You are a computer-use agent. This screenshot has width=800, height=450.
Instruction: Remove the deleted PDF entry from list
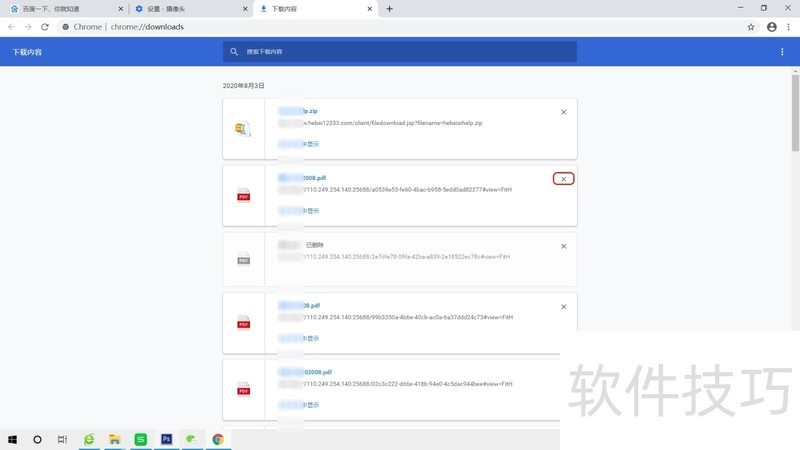tap(563, 246)
